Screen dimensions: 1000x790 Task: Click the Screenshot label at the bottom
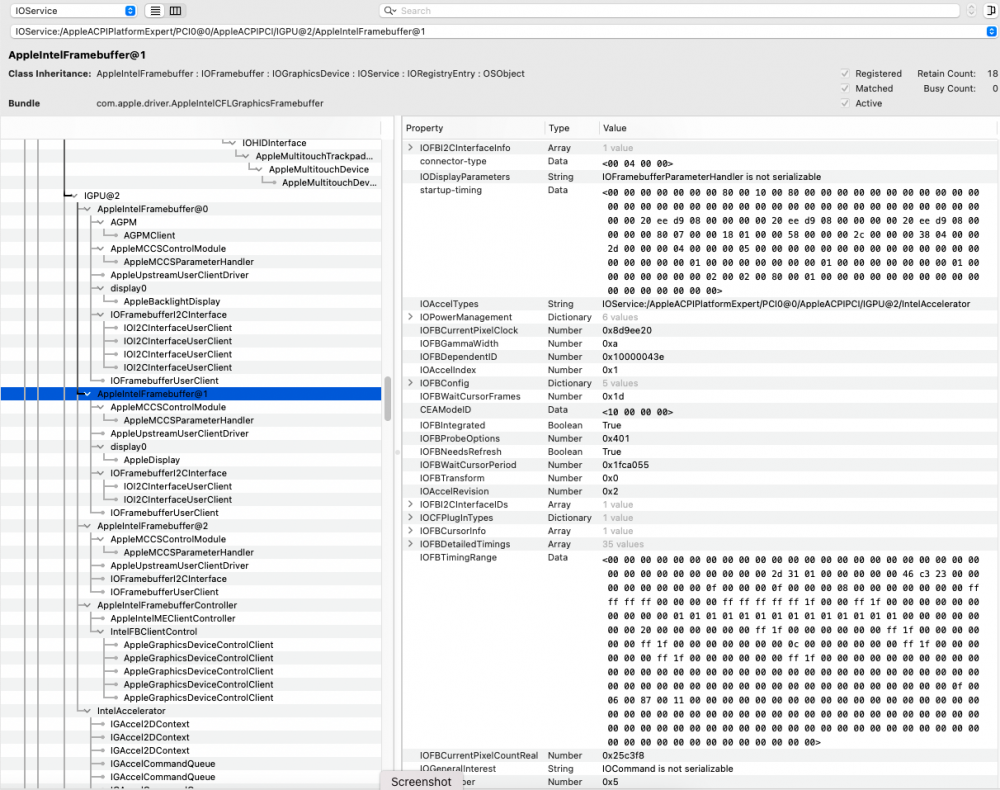click(x=421, y=782)
